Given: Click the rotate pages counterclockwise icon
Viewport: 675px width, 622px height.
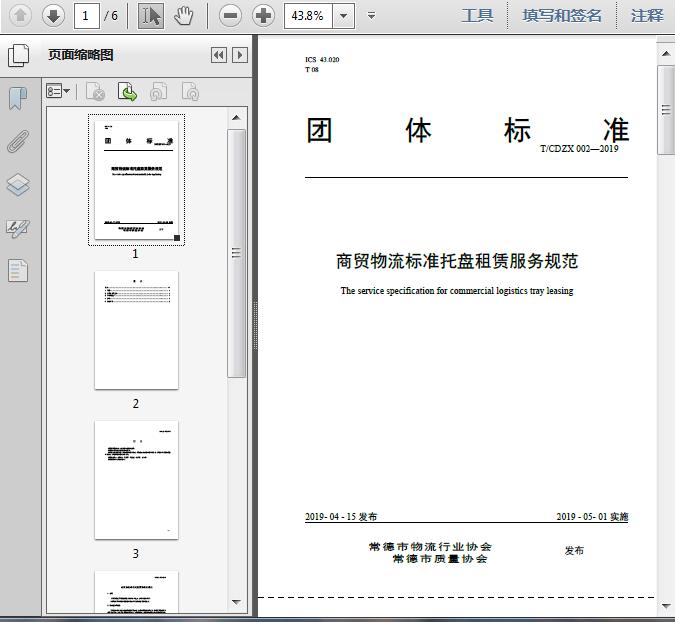Looking at the screenshot, I should coord(159,92).
